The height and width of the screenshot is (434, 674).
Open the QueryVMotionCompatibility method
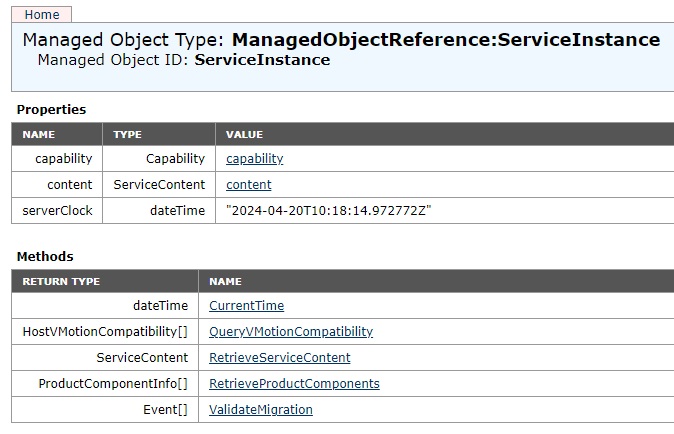tap(290, 332)
